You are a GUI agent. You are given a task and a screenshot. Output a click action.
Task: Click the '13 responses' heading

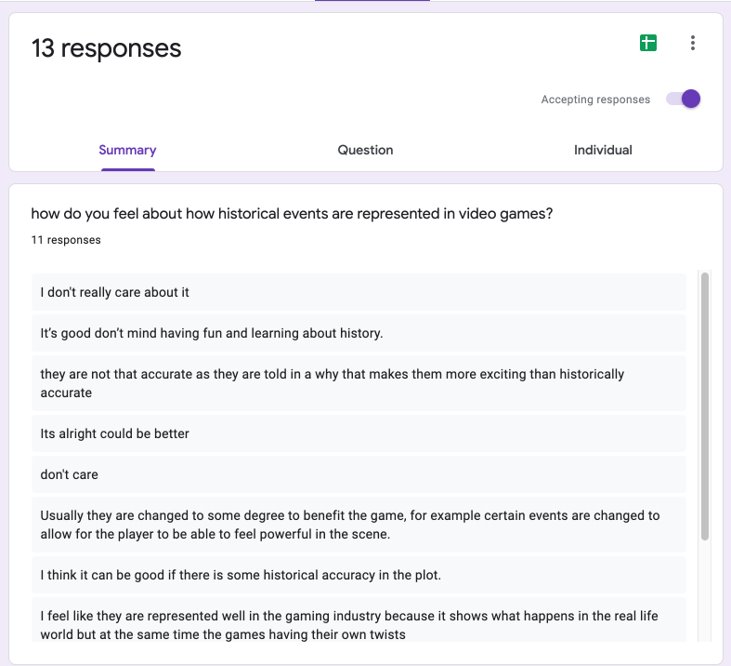click(106, 48)
